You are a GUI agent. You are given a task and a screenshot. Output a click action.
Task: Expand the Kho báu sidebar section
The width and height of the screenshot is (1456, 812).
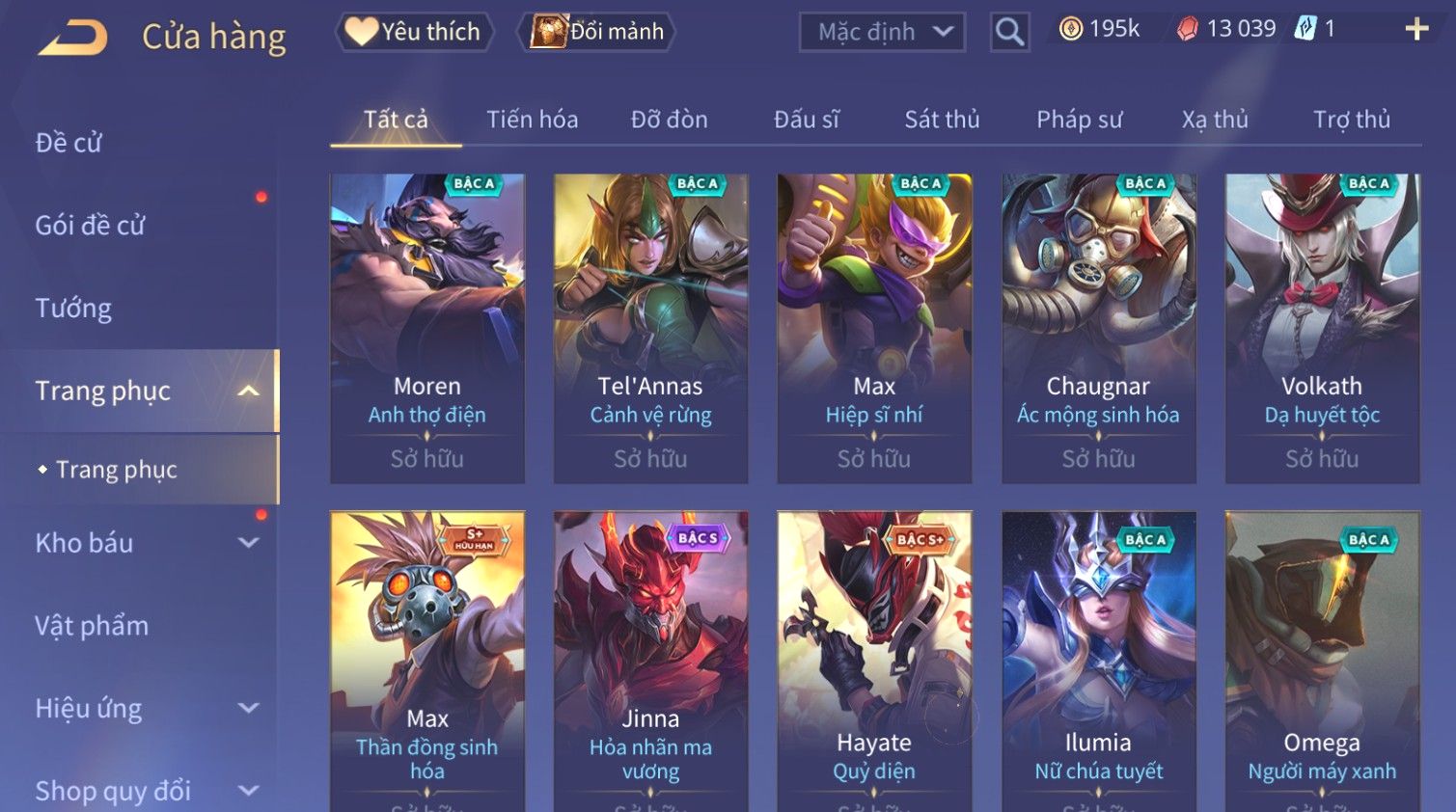(248, 543)
